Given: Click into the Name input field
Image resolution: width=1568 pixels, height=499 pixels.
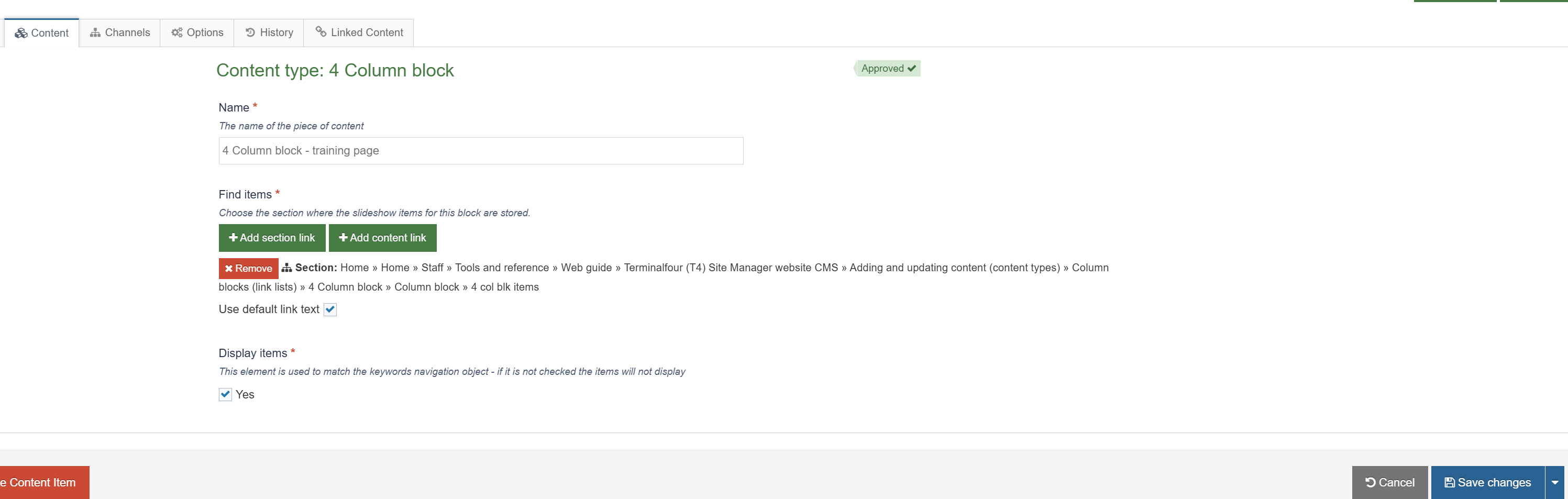Looking at the screenshot, I should 480,151.
